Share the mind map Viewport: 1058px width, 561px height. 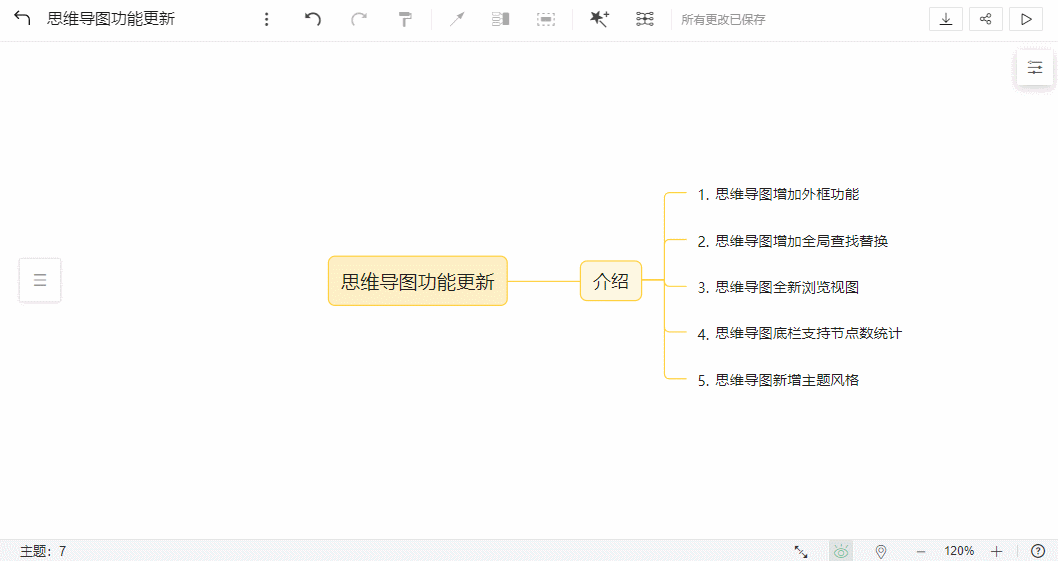click(986, 19)
